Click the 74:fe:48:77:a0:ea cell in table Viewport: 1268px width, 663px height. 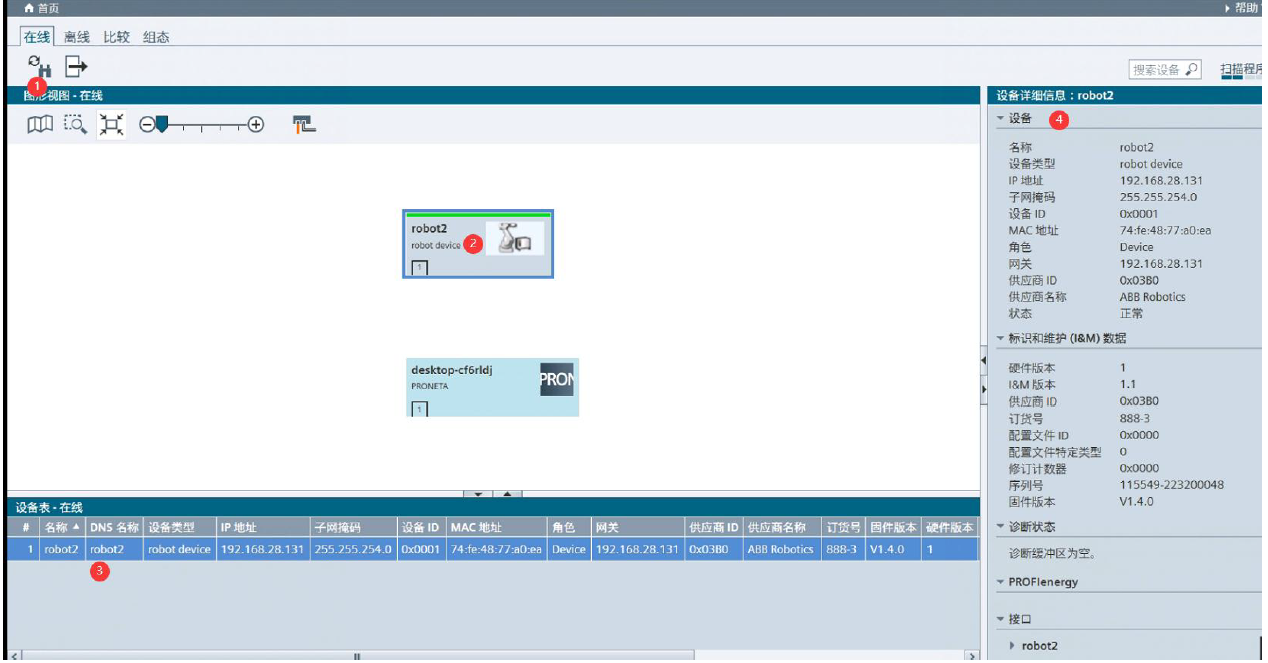(x=496, y=549)
